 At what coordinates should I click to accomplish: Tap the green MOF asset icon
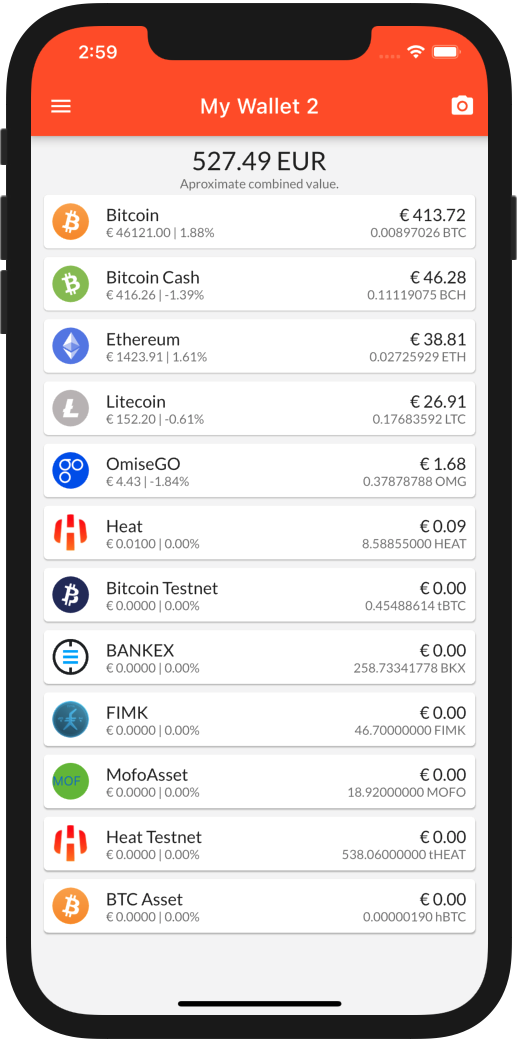[70, 781]
